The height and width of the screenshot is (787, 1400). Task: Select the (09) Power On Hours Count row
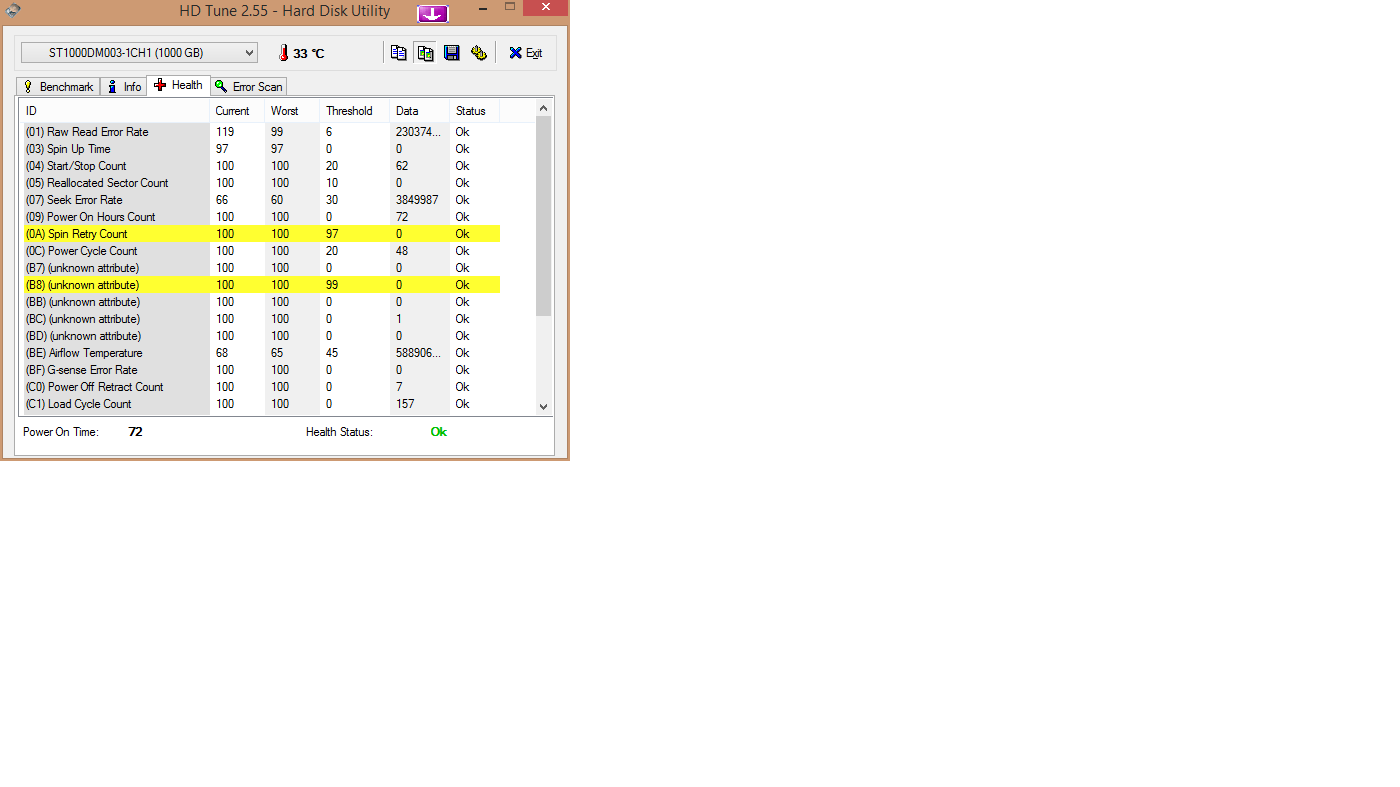(x=260, y=217)
